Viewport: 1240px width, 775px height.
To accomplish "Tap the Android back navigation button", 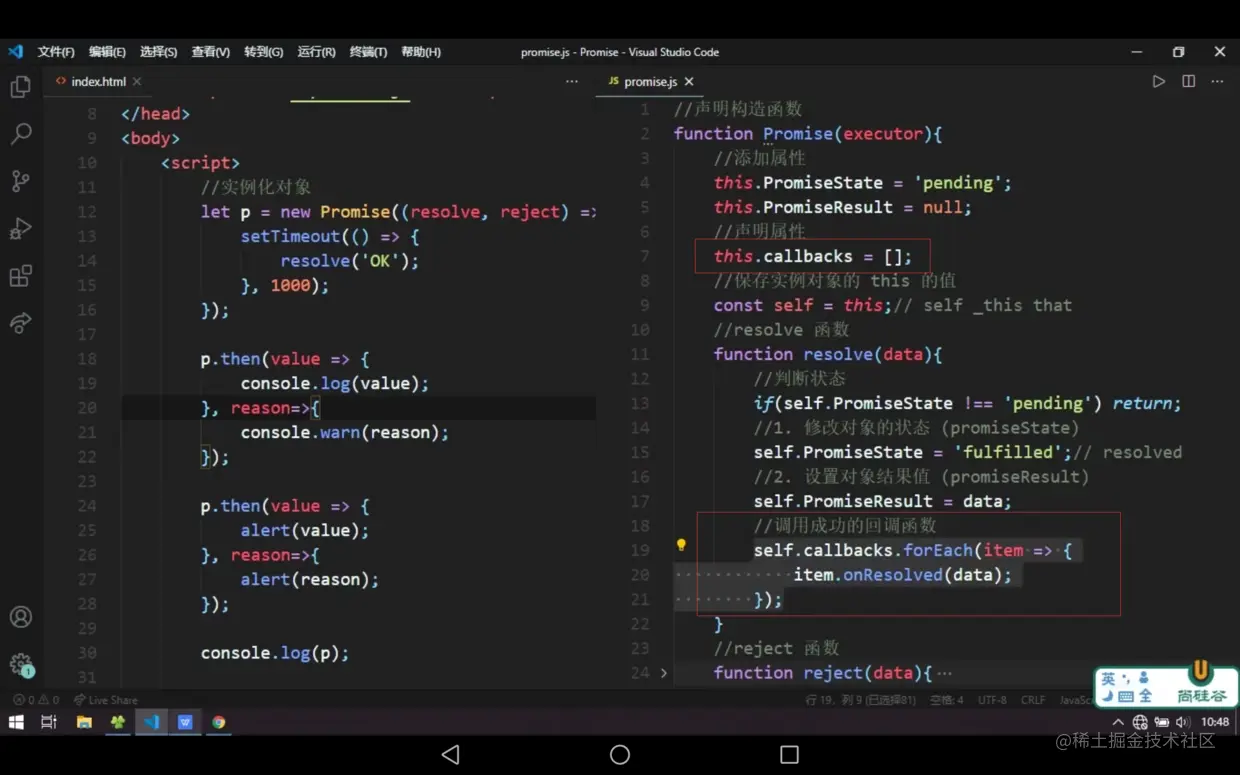I will [x=450, y=754].
